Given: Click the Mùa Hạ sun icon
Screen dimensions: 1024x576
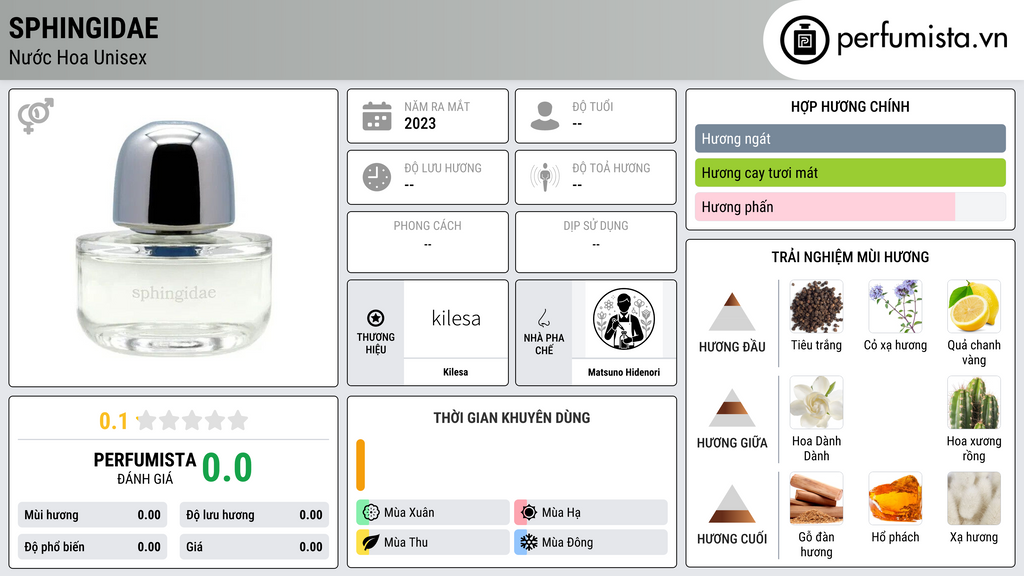Looking at the screenshot, I should (x=529, y=513).
